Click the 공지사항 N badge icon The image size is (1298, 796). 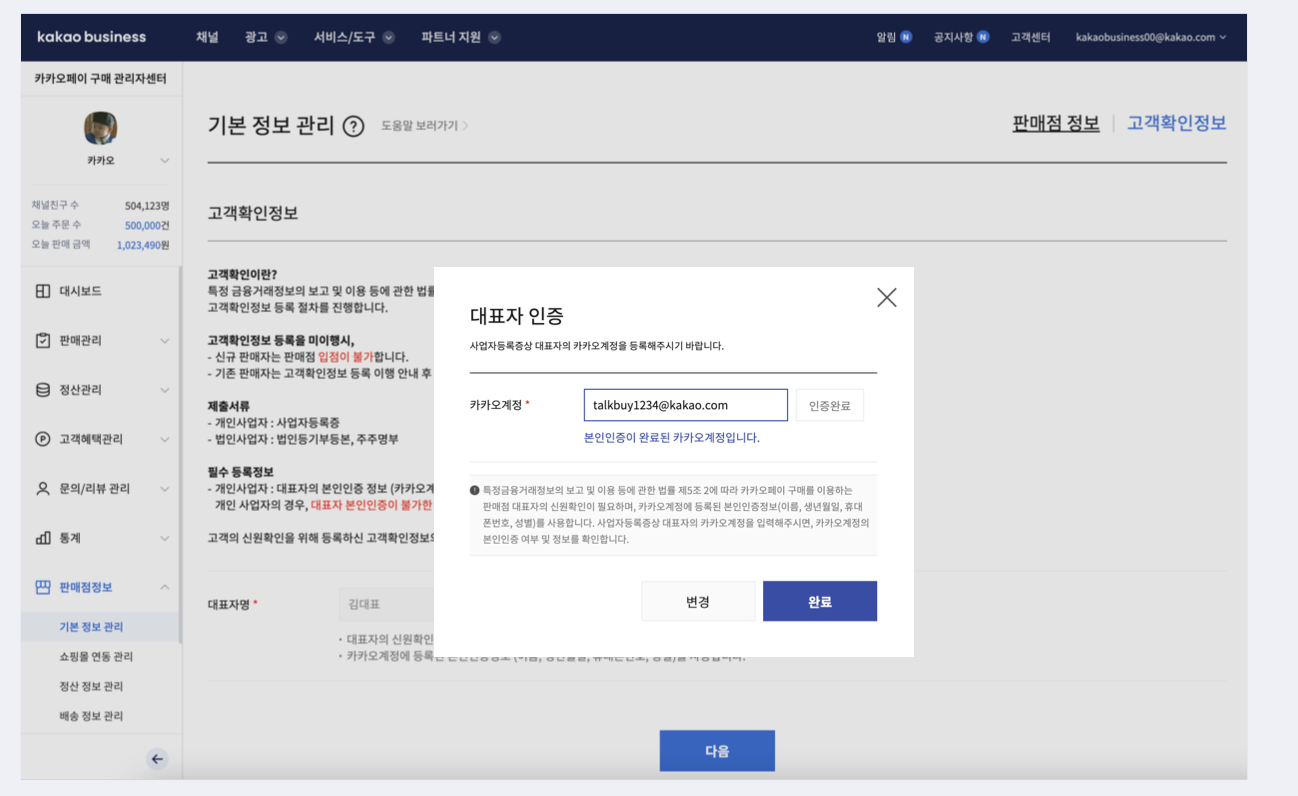coord(983,37)
